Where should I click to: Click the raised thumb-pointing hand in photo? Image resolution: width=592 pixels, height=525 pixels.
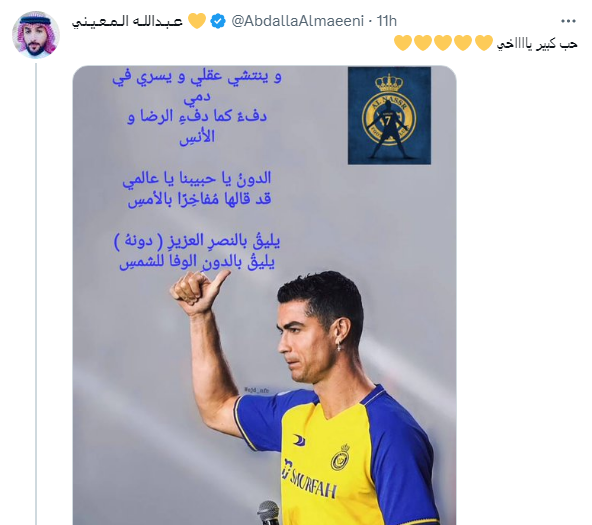(x=199, y=291)
